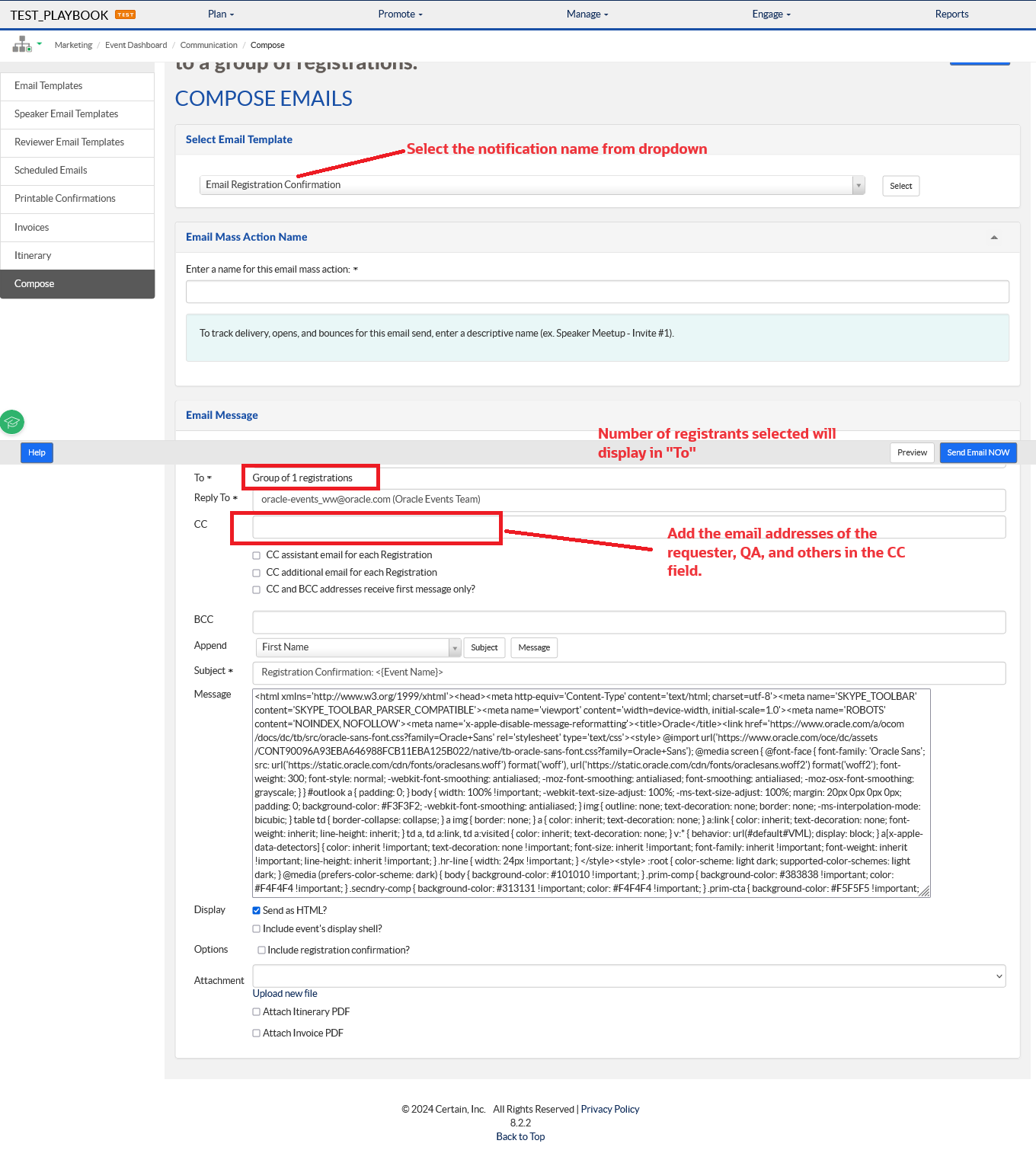Collapse the Email Mass Action Name panel

point(994,238)
